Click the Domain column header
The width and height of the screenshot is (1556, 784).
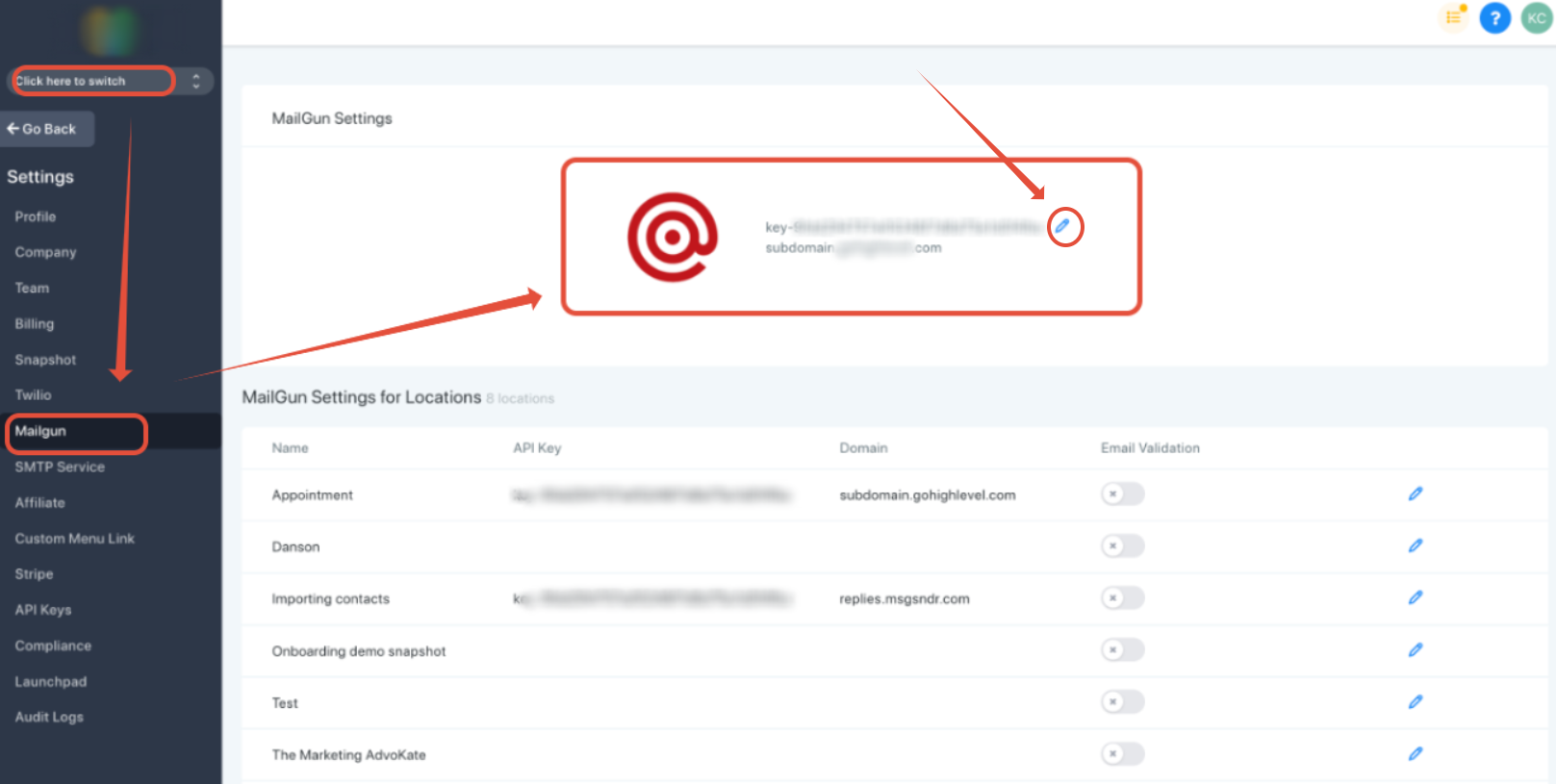863,448
